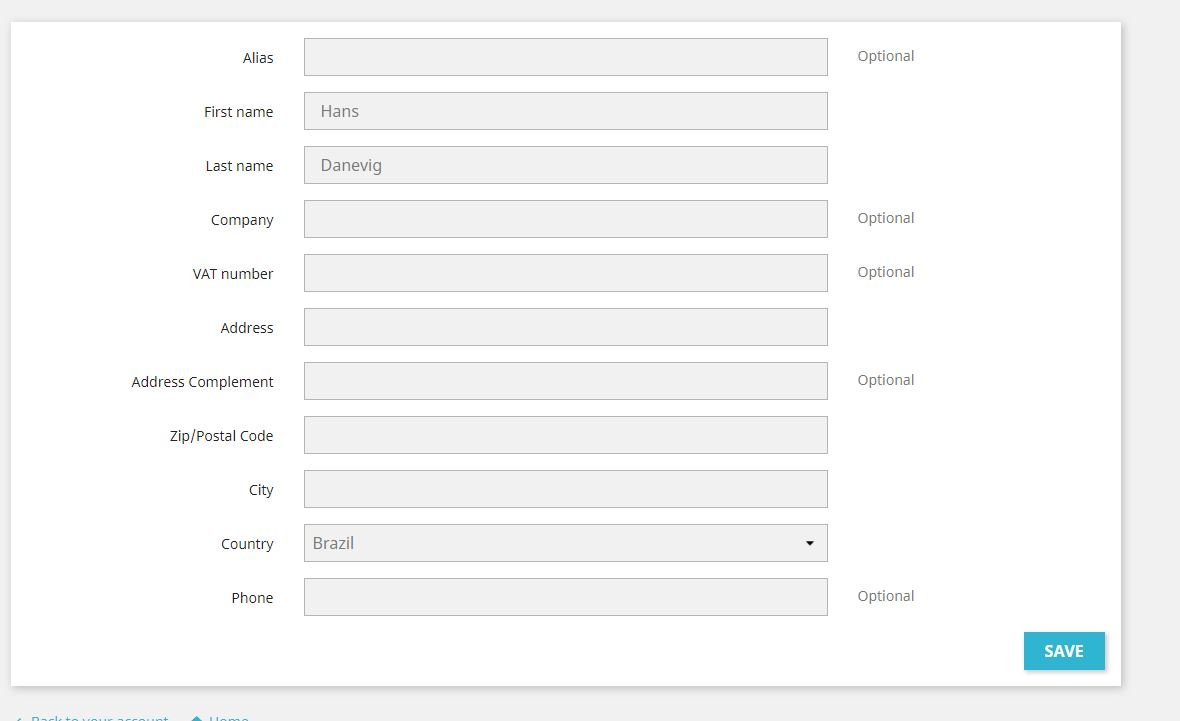Click the Address input field
Screen dimensions: 1180x721
coord(565,327)
